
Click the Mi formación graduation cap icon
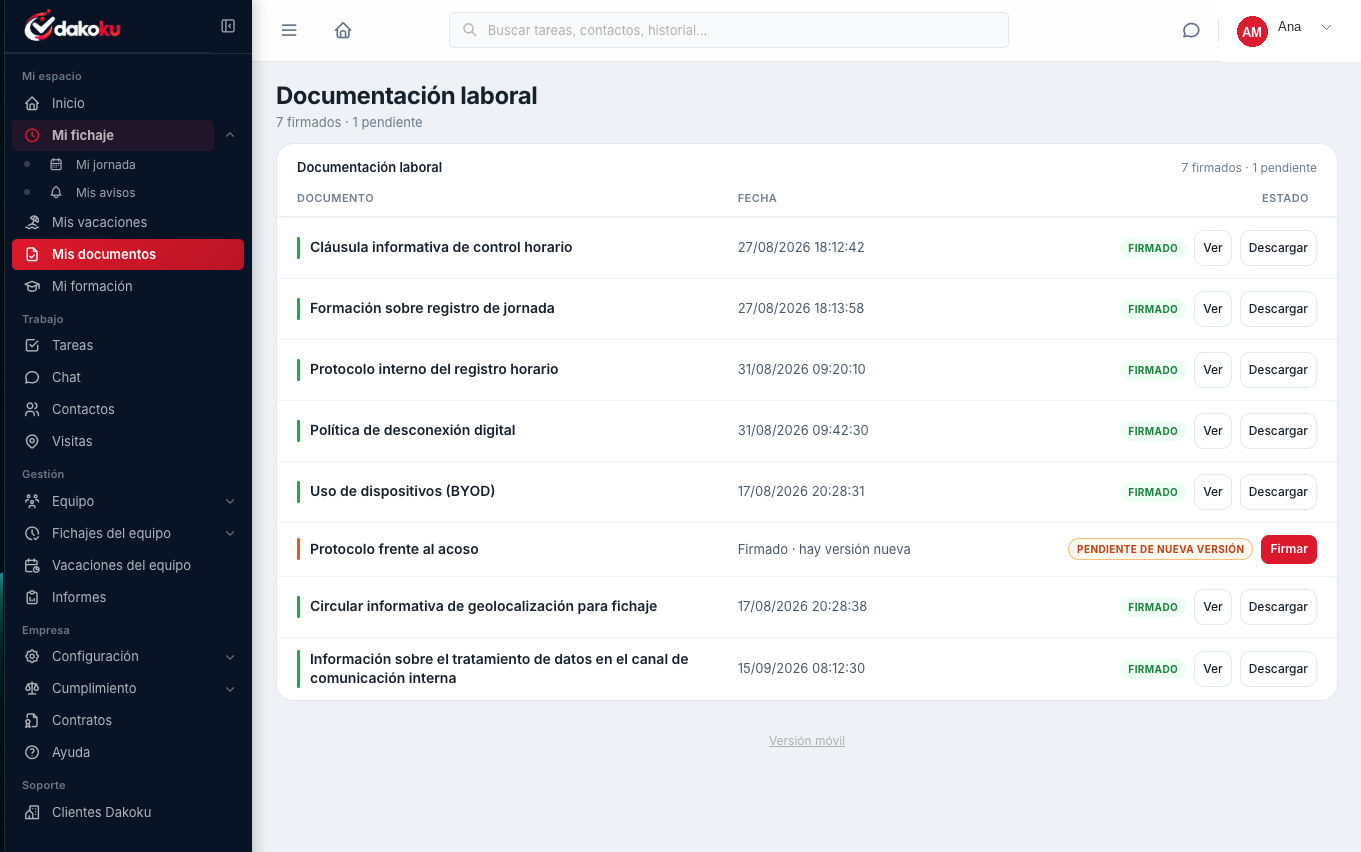click(32, 286)
